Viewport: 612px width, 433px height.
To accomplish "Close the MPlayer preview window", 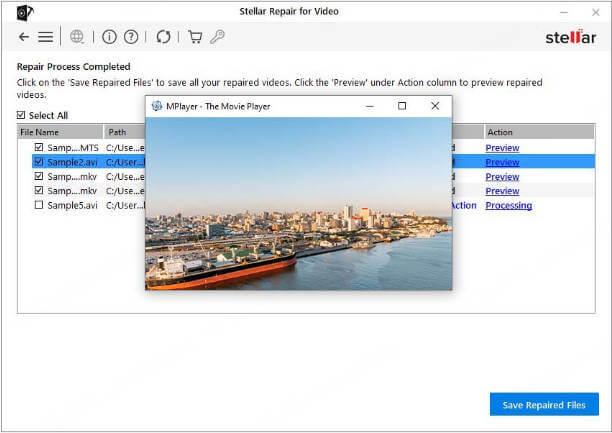I will pyautogui.click(x=435, y=106).
